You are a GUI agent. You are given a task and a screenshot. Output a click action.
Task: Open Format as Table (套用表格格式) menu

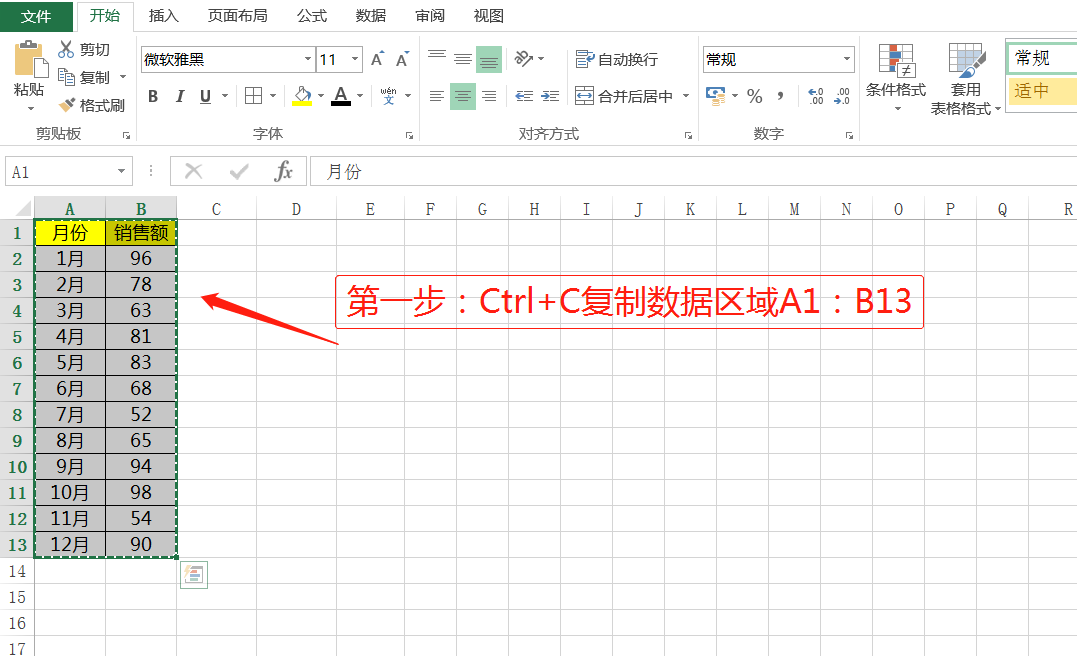[965, 78]
